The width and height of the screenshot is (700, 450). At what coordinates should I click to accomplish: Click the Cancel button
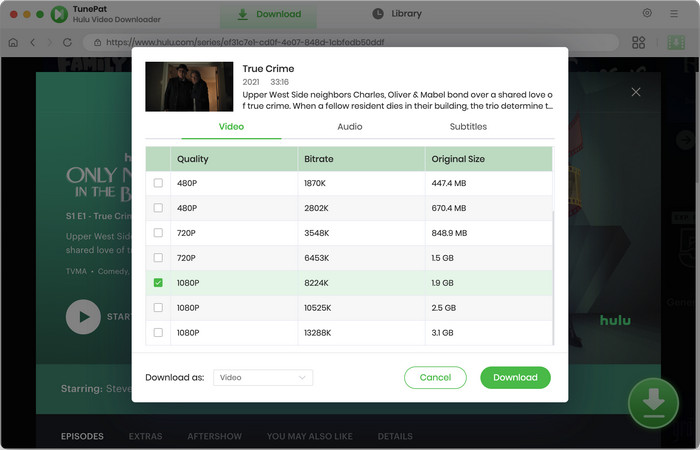click(x=435, y=378)
